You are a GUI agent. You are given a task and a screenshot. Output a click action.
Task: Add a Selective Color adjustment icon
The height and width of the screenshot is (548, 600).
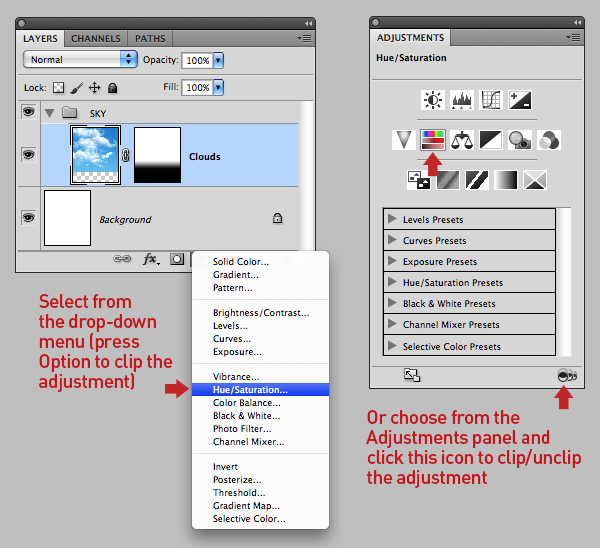click(x=535, y=180)
